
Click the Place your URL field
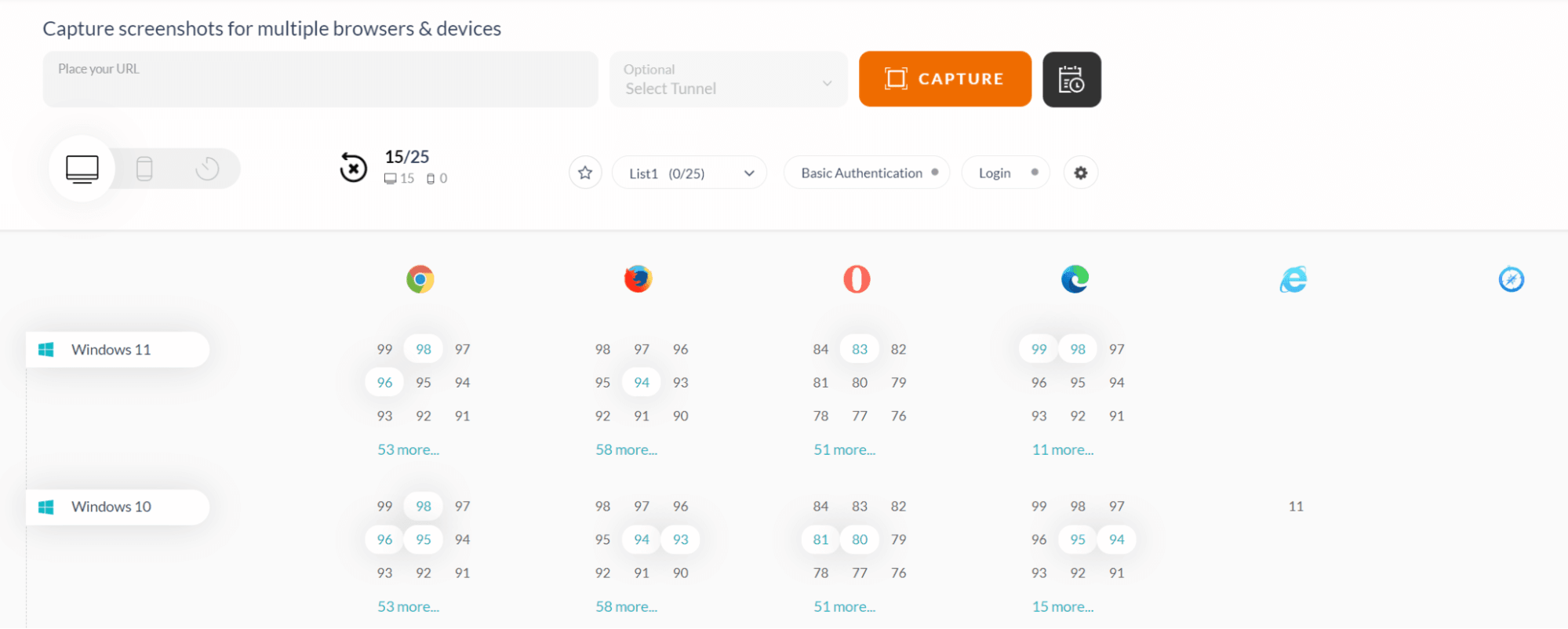click(320, 79)
